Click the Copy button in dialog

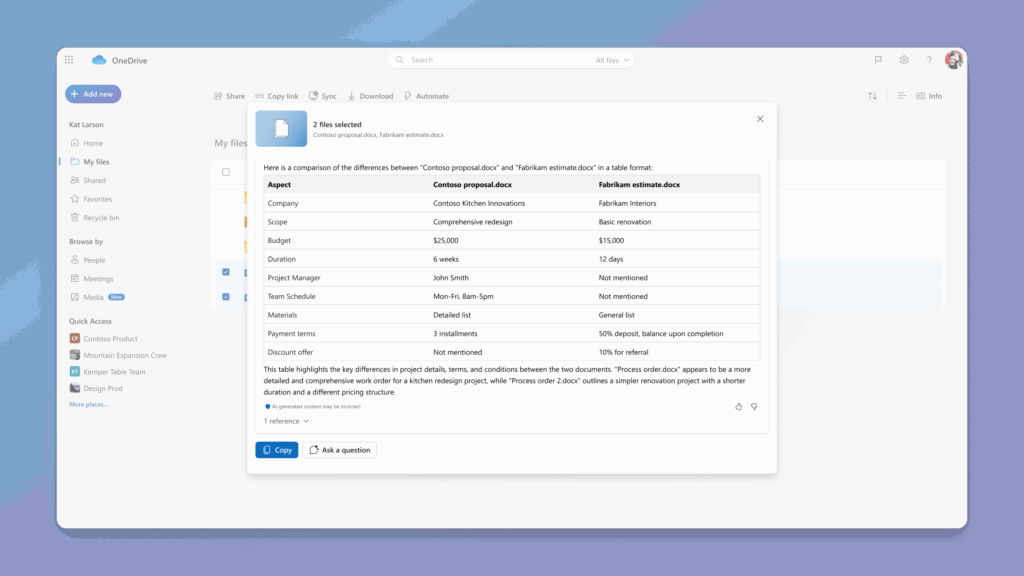(277, 450)
